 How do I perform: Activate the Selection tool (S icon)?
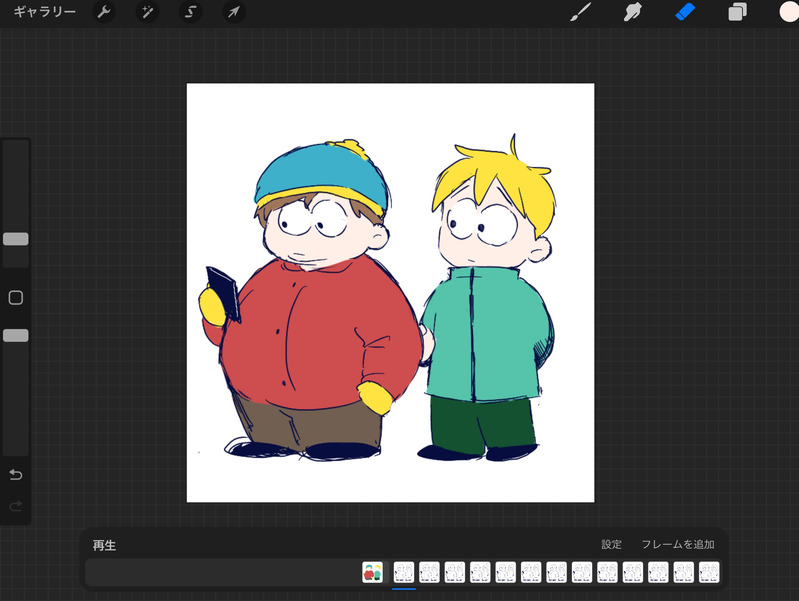(191, 12)
